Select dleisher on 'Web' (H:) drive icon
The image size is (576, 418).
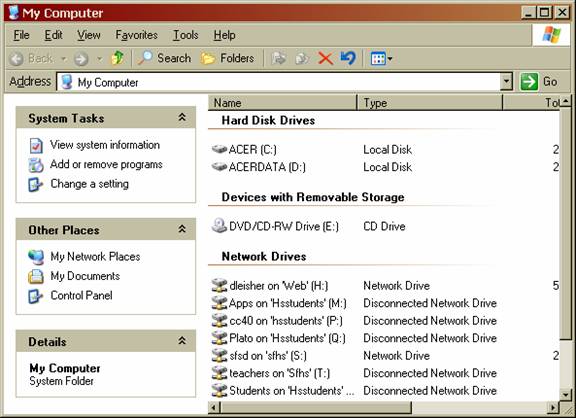(219, 285)
